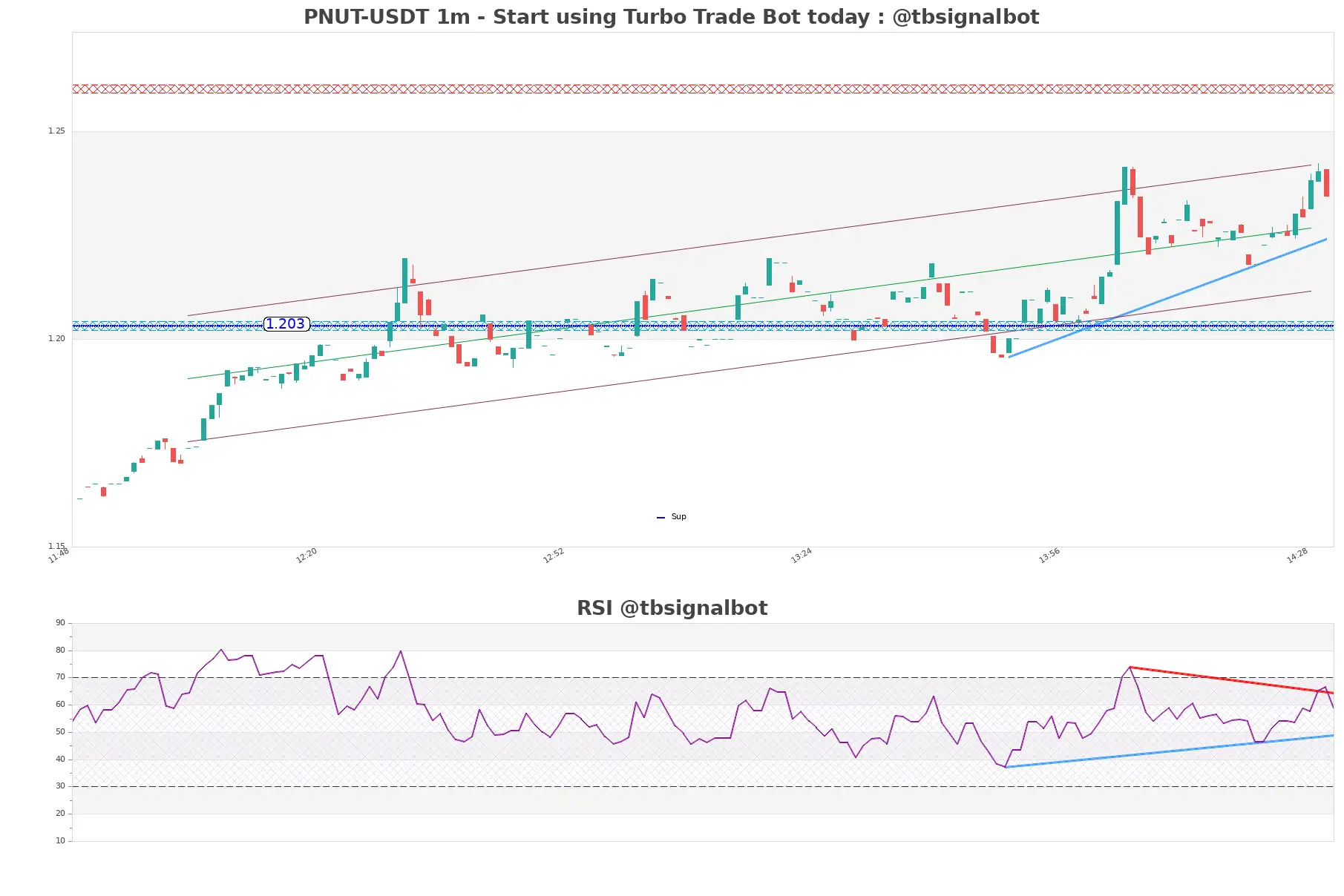This screenshot has height=896, width=1344.
Task: Click the 13:56 time axis label
Action: pyautogui.click(x=1049, y=556)
